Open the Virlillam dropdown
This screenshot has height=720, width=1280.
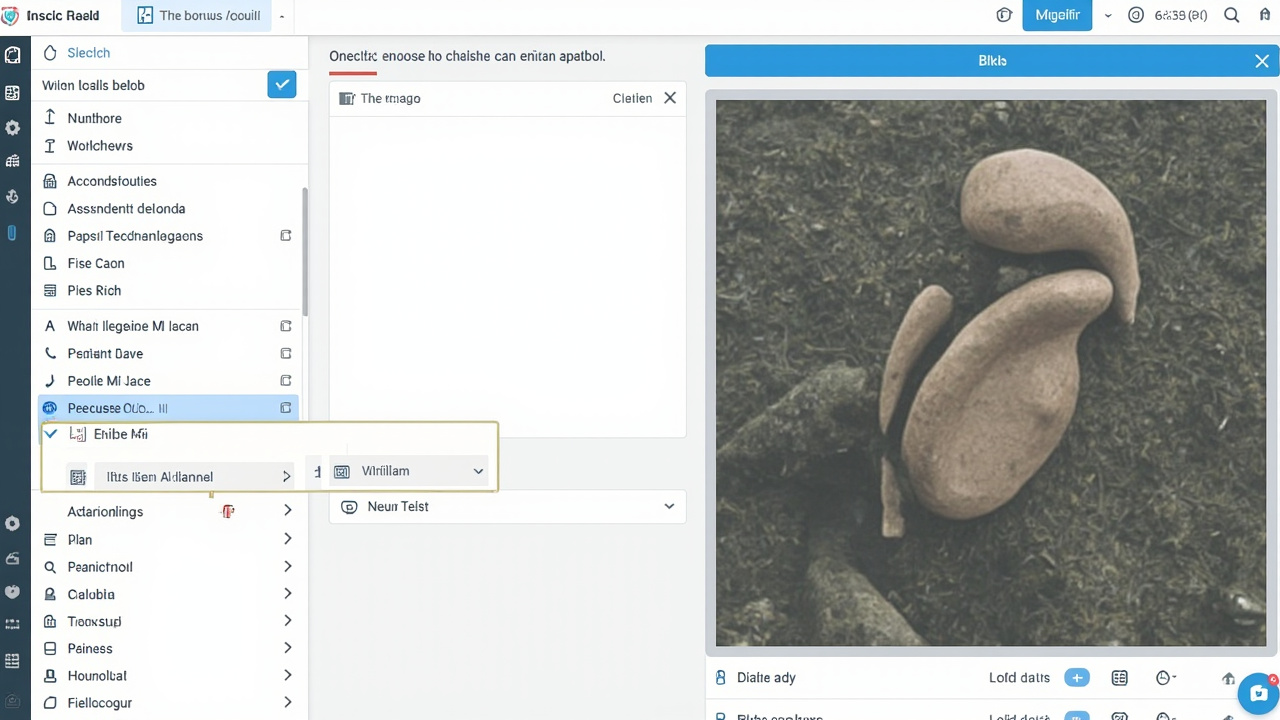click(409, 471)
